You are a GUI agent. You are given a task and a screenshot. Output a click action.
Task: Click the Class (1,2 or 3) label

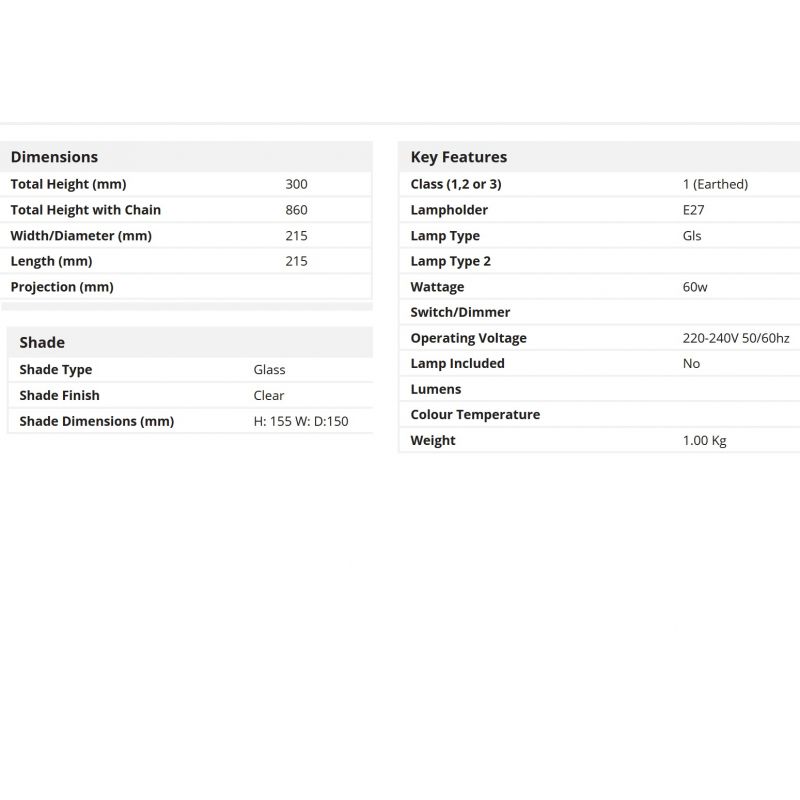456,184
